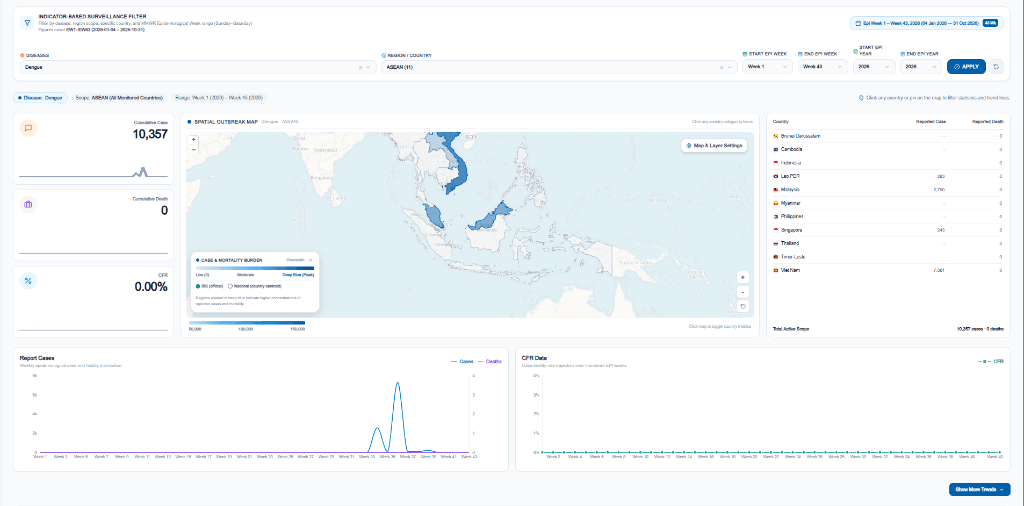Close the Case & Mortality Burden legend

(x=311, y=260)
